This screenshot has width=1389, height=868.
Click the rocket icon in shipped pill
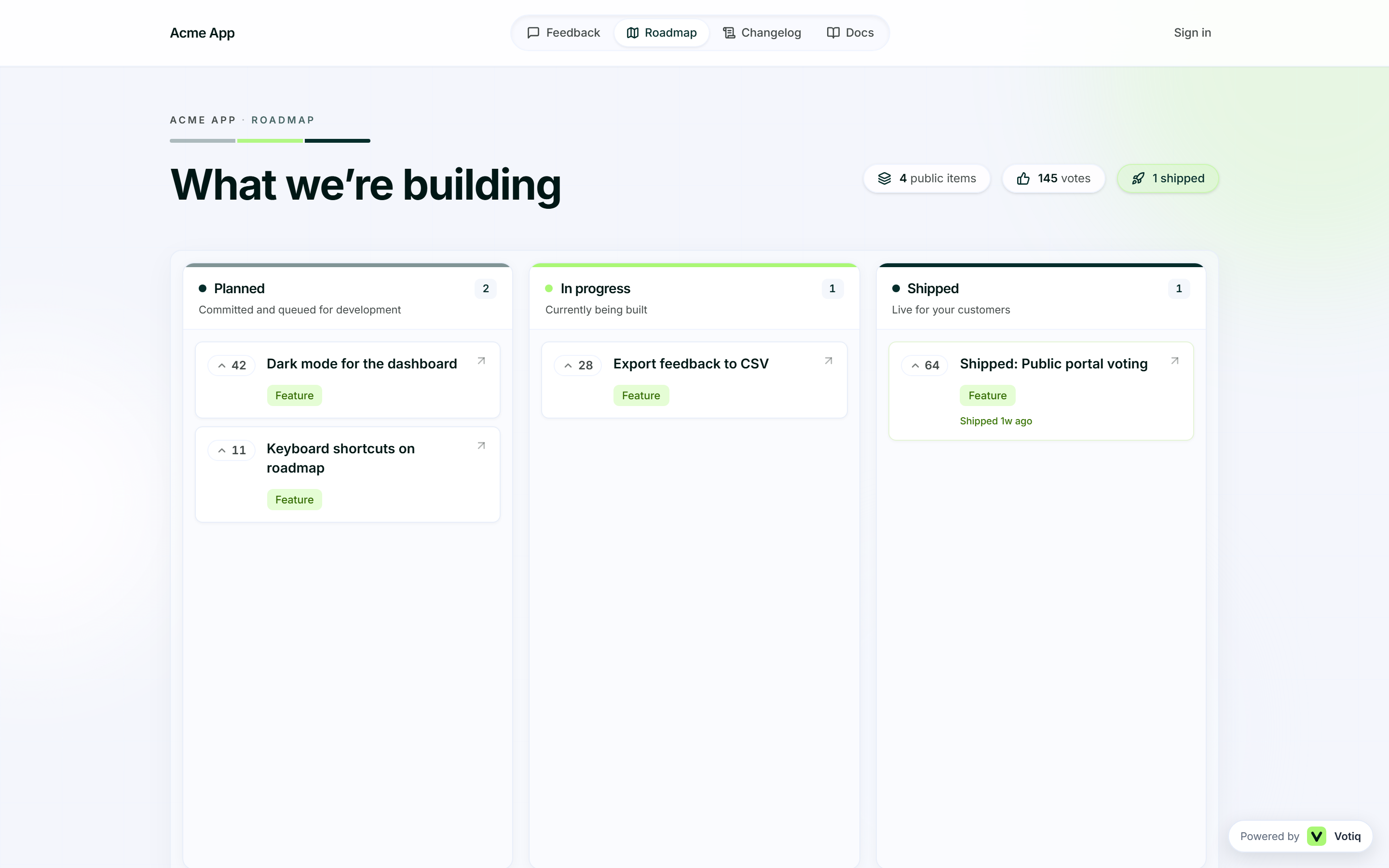coord(1138,178)
